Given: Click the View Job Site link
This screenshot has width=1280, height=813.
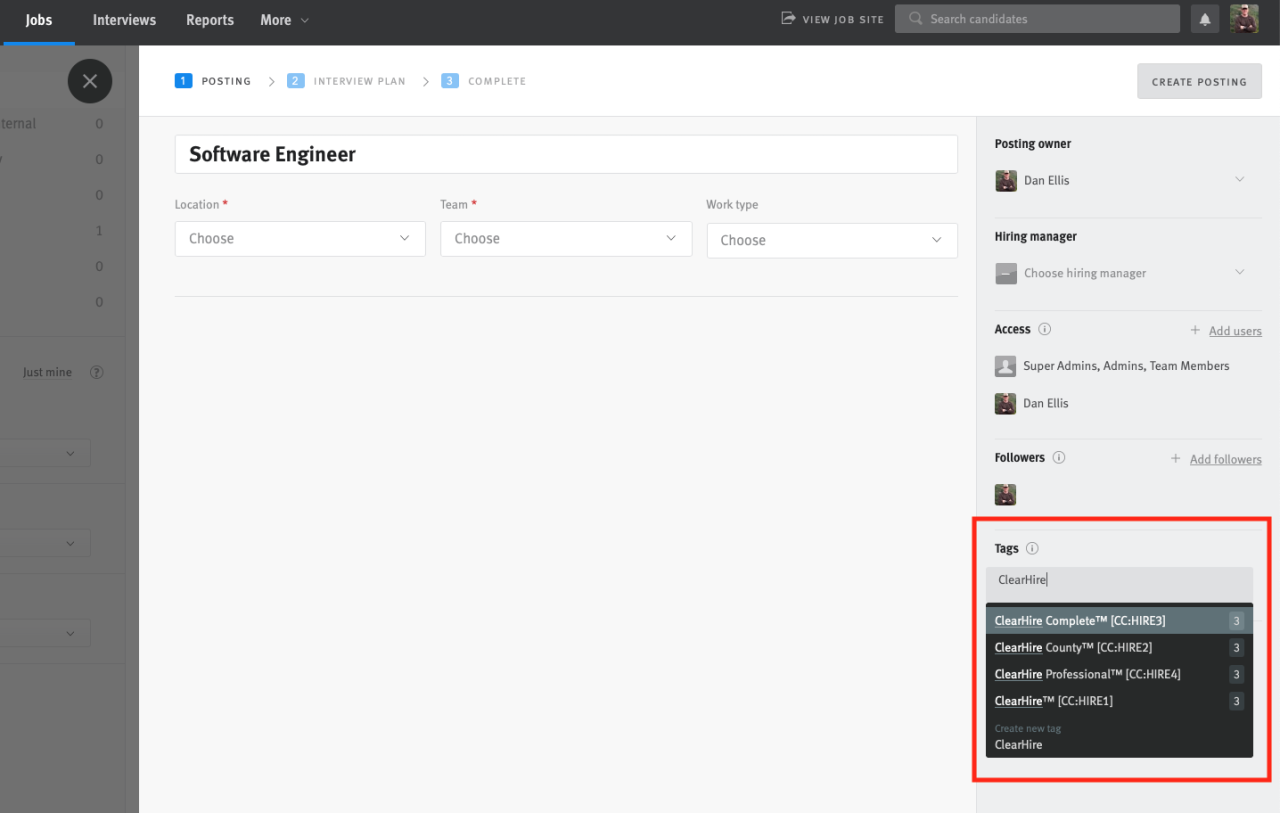Looking at the screenshot, I should pyautogui.click(x=843, y=19).
